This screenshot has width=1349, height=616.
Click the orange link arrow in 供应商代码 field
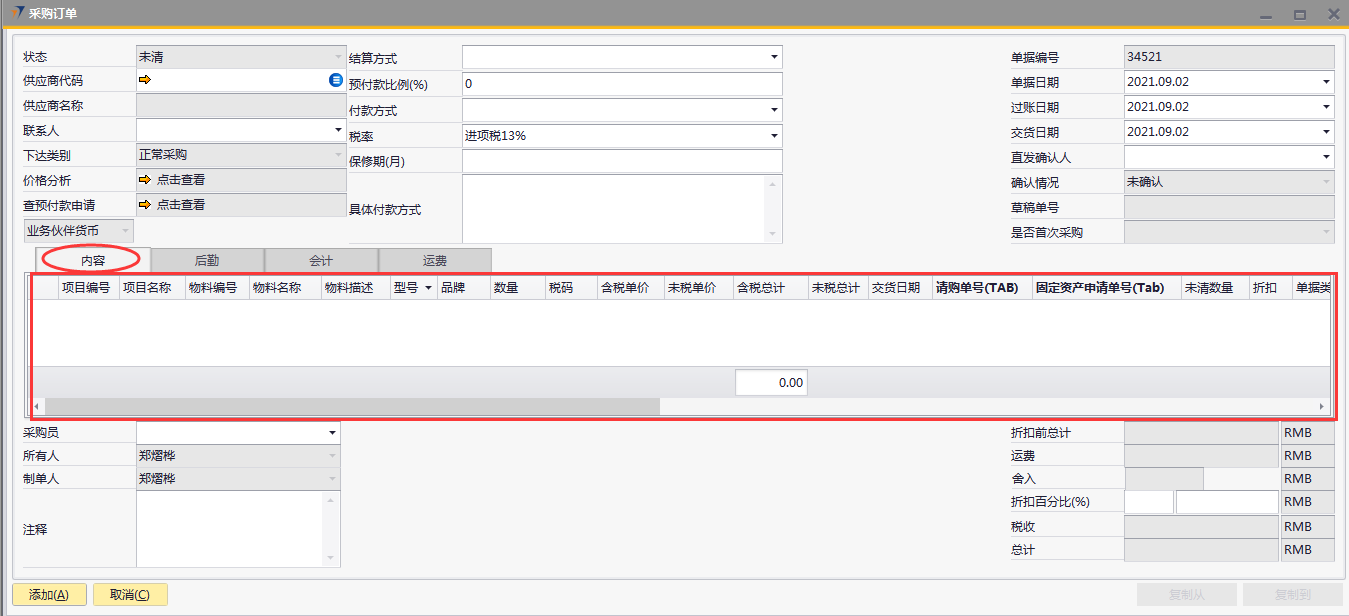click(x=145, y=80)
